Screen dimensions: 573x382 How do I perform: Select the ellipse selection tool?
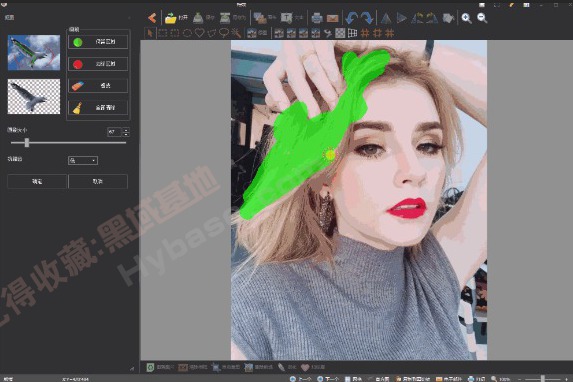pos(187,33)
